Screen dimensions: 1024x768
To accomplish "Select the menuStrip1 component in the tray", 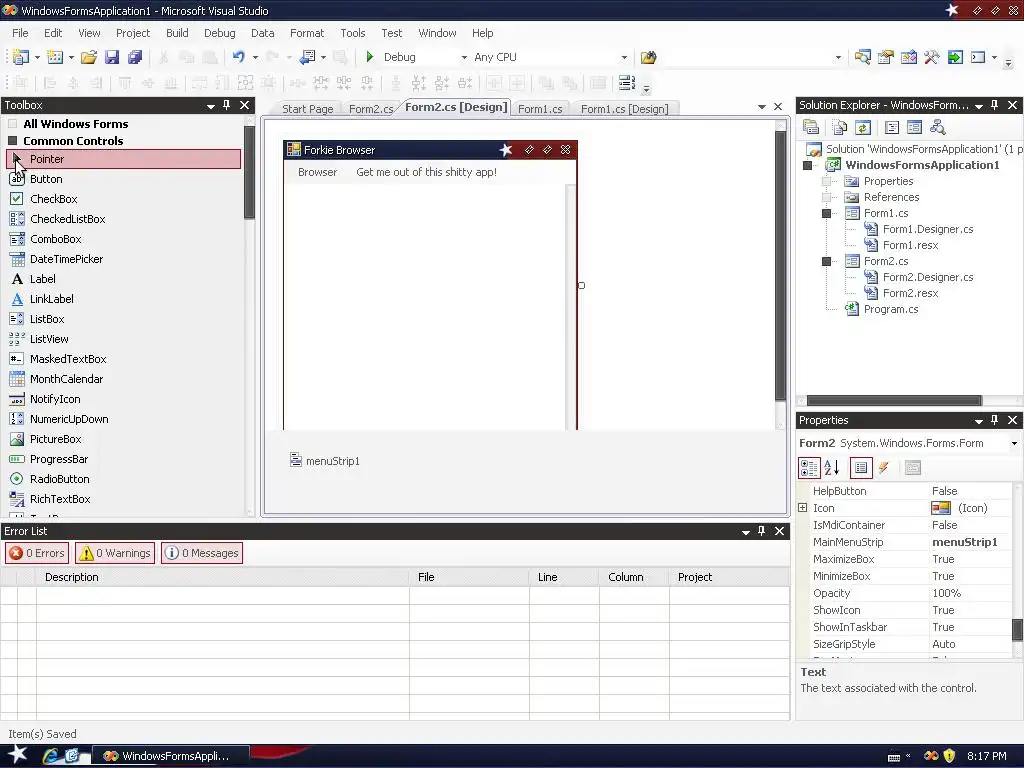I will pos(325,461).
